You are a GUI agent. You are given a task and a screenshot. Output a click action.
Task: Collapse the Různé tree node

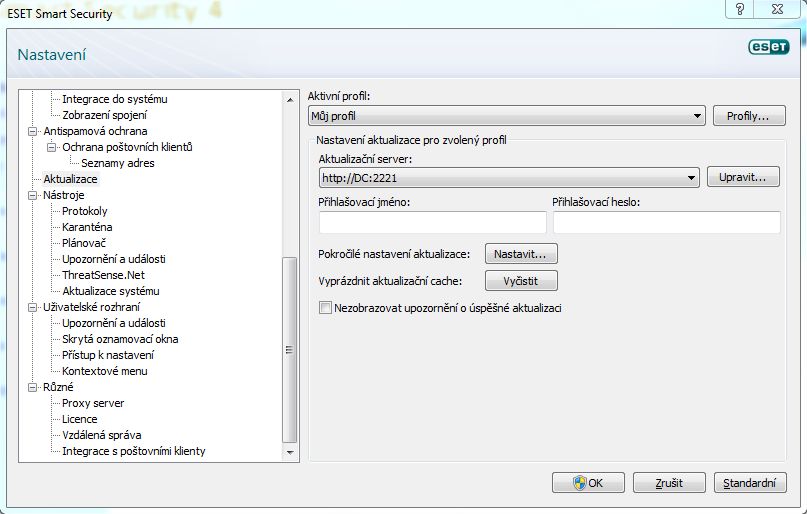32,387
